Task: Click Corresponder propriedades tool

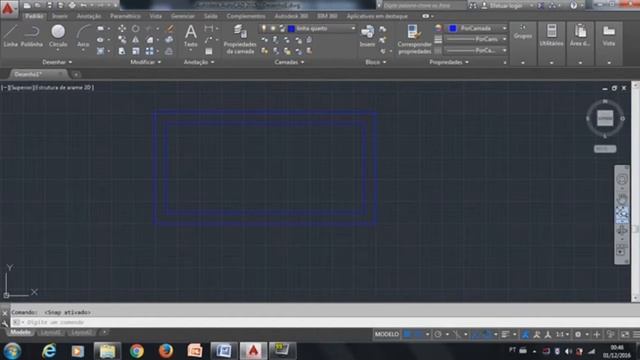Action: click(x=414, y=39)
